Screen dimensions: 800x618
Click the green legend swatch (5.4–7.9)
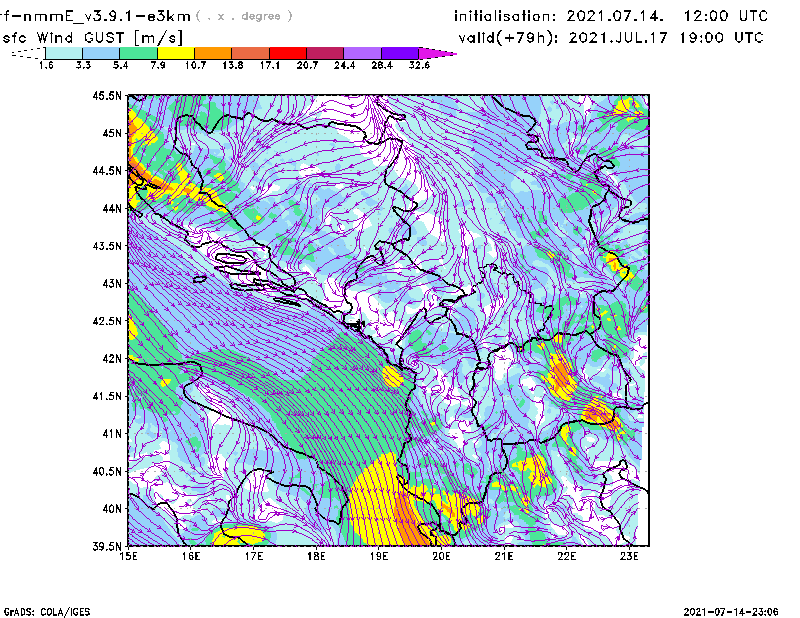tap(139, 53)
